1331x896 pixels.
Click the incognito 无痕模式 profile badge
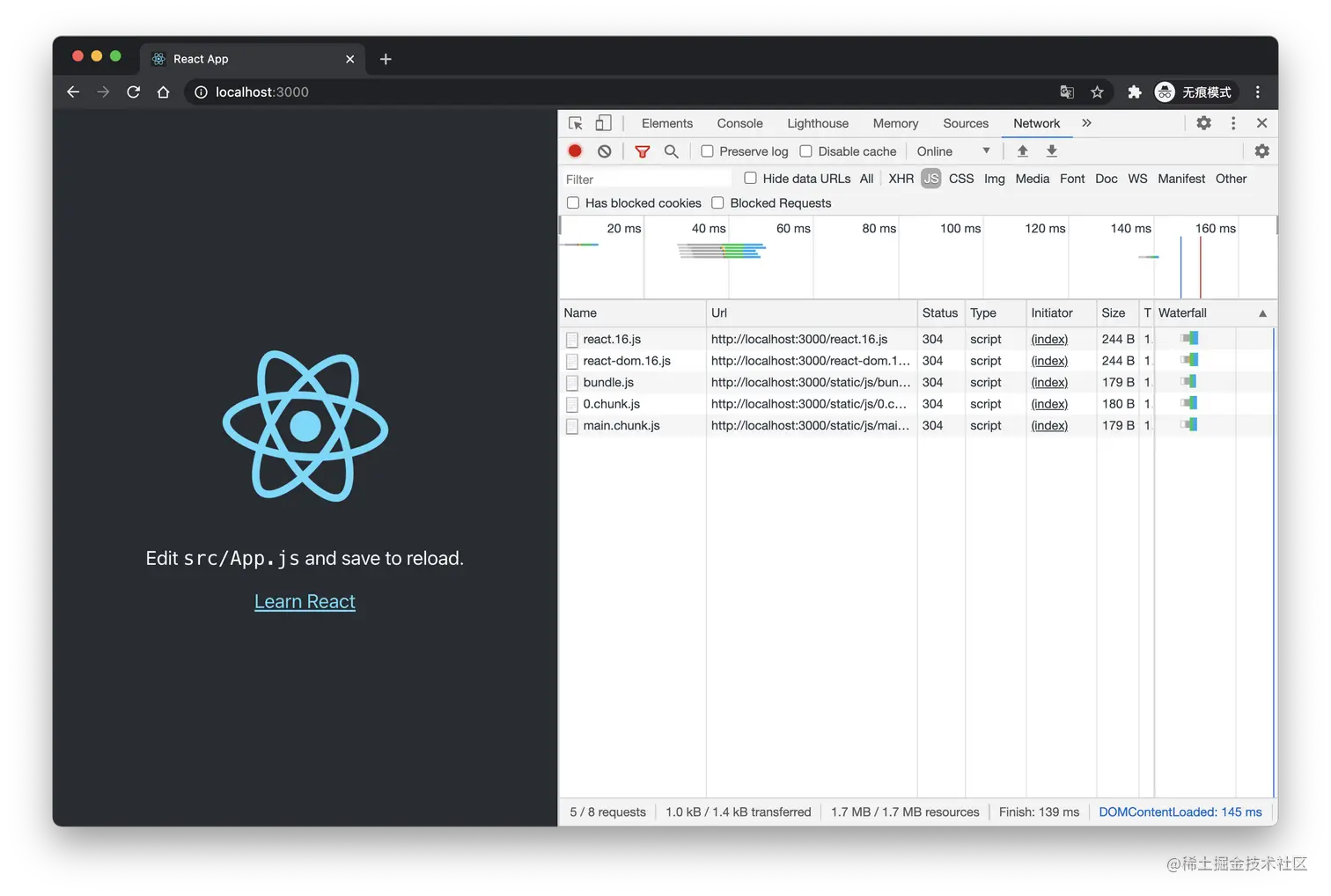point(1195,92)
